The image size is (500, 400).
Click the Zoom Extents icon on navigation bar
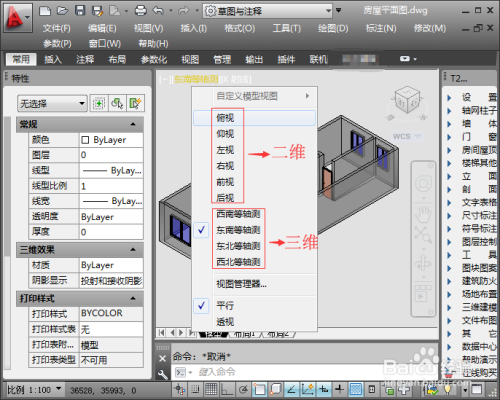423,234
